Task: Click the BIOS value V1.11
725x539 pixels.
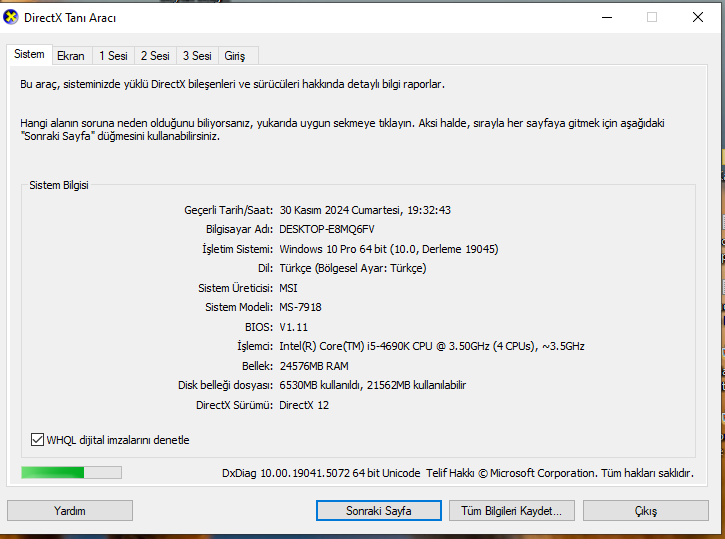Action: 294,327
